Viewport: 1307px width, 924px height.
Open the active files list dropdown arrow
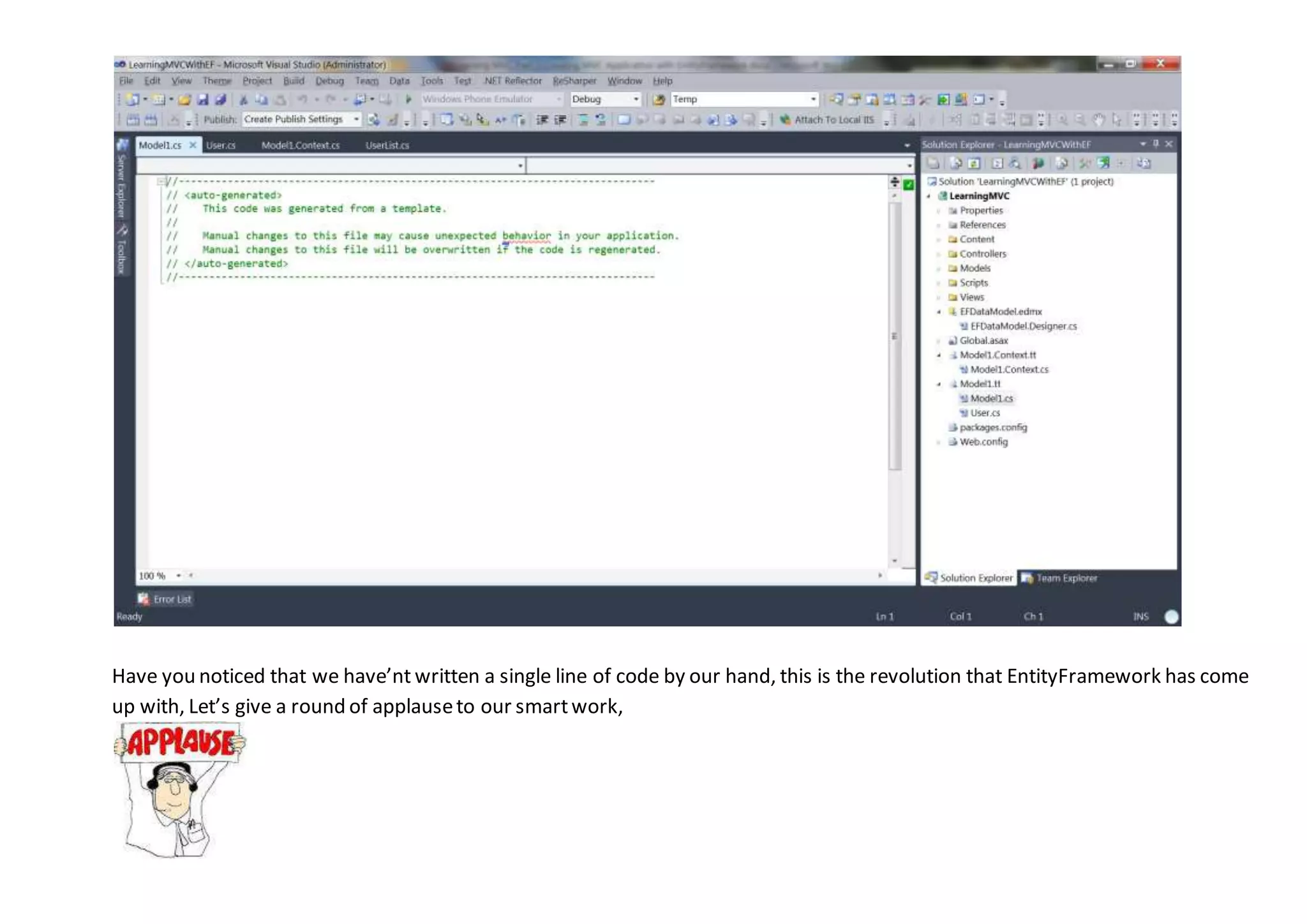point(907,145)
